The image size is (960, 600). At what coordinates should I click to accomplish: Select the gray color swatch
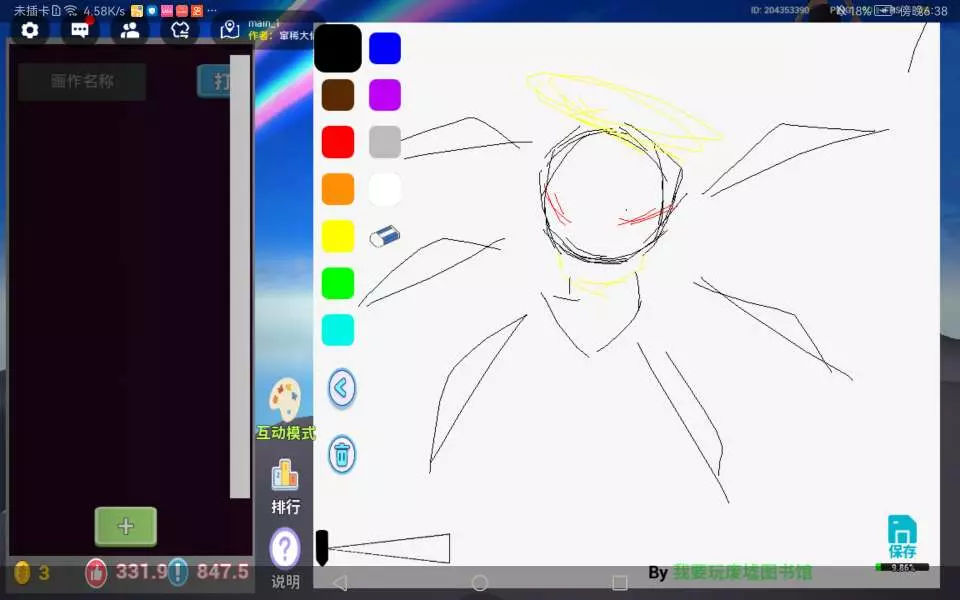click(x=385, y=142)
